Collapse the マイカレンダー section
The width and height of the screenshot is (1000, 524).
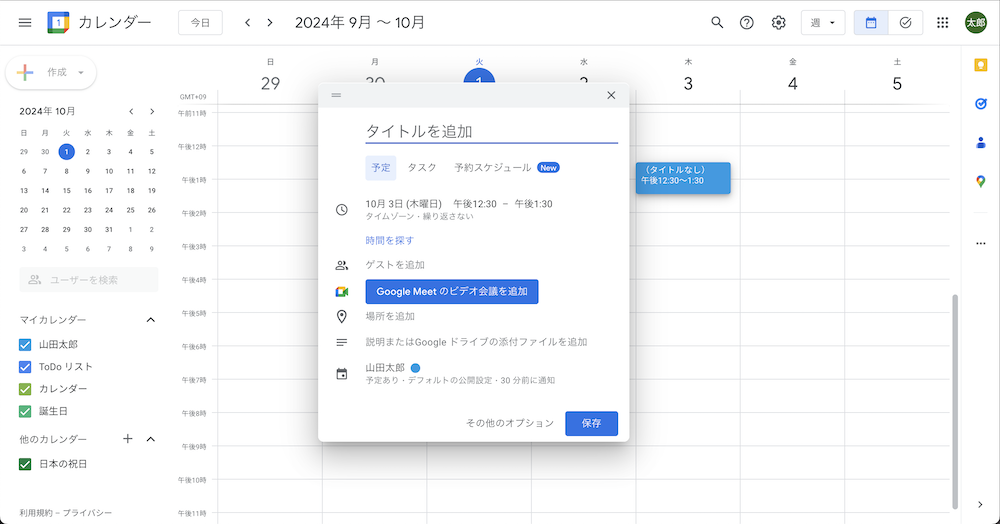tap(151, 320)
